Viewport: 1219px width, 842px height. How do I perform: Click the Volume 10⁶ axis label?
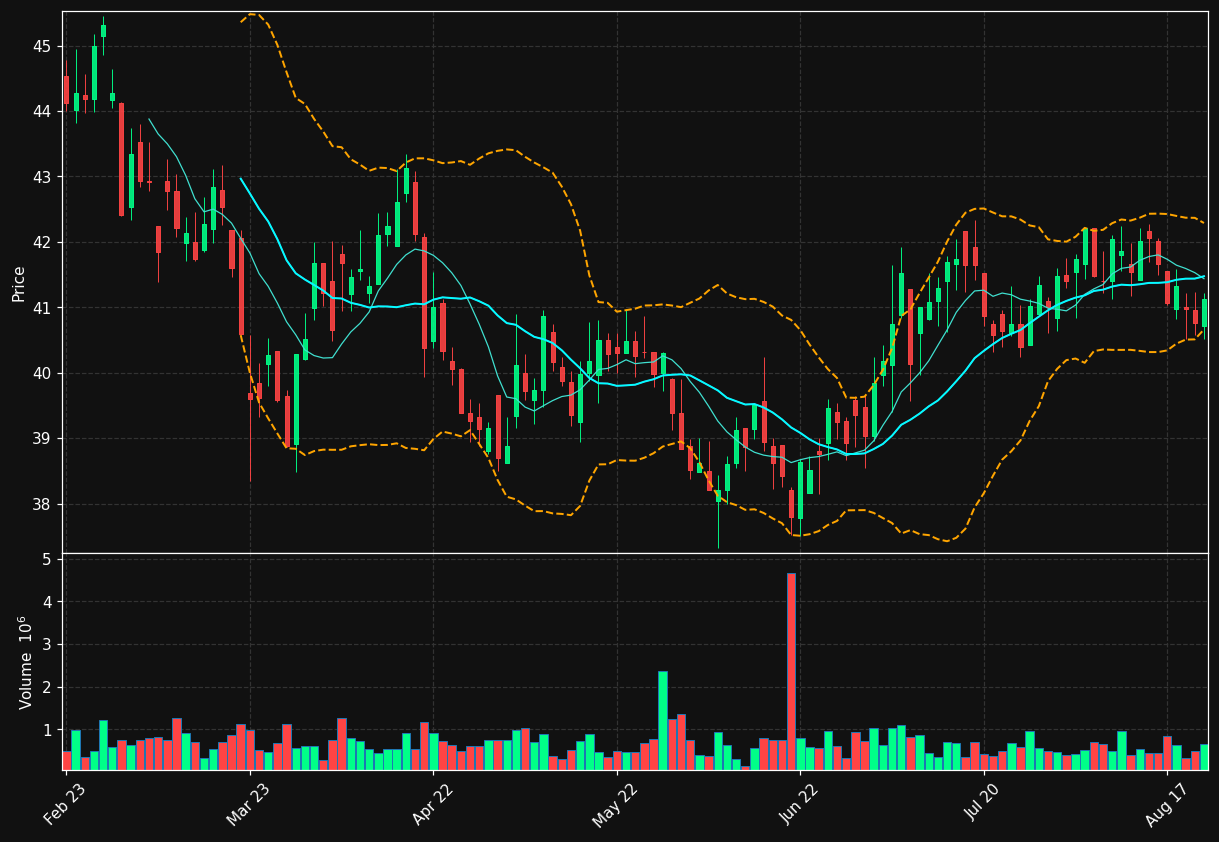click(26, 662)
